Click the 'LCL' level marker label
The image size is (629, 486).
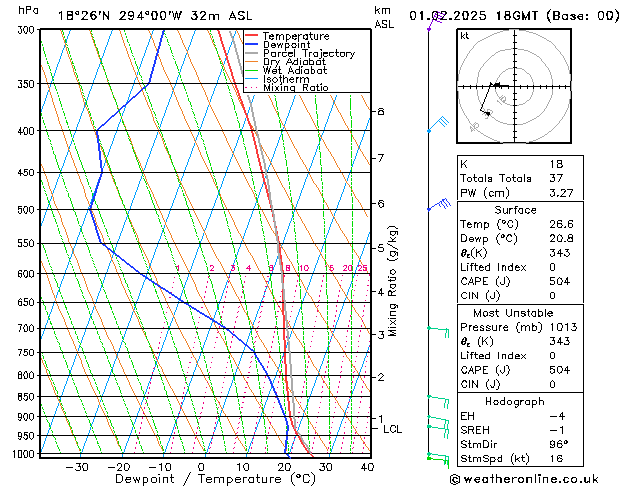[392, 429]
